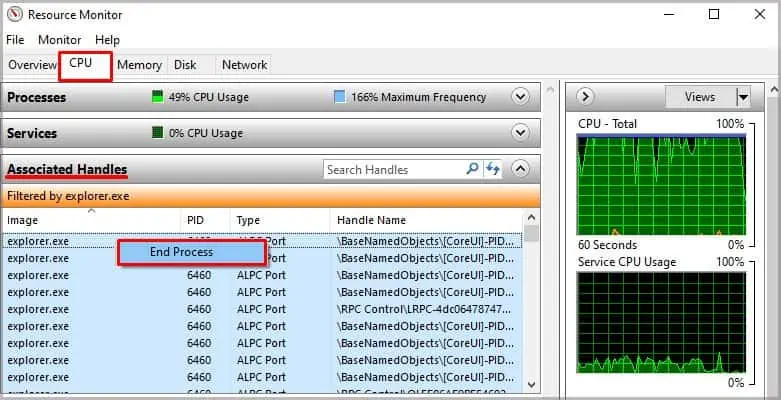The width and height of the screenshot is (781, 400).
Task: Open the File menu
Action: point(15,40)
